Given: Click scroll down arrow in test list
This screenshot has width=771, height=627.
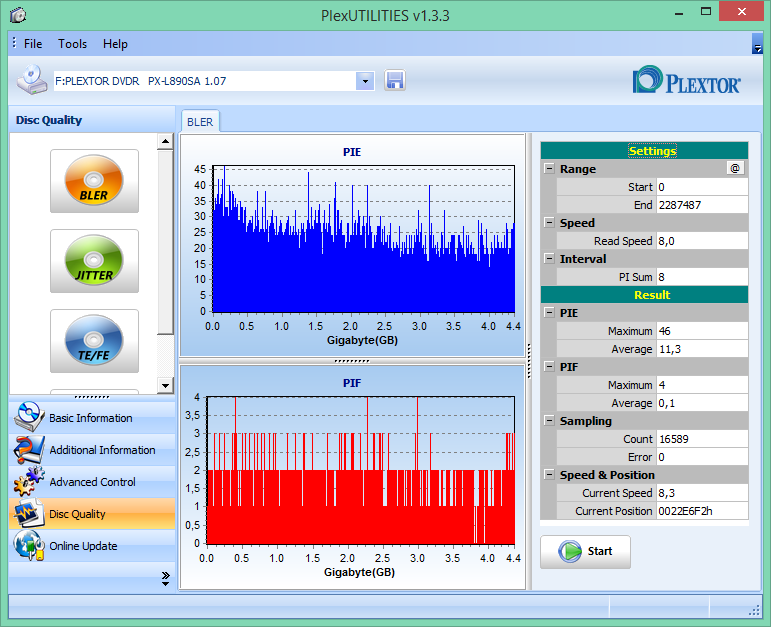Looking at the screenshot, I should 165,386.
